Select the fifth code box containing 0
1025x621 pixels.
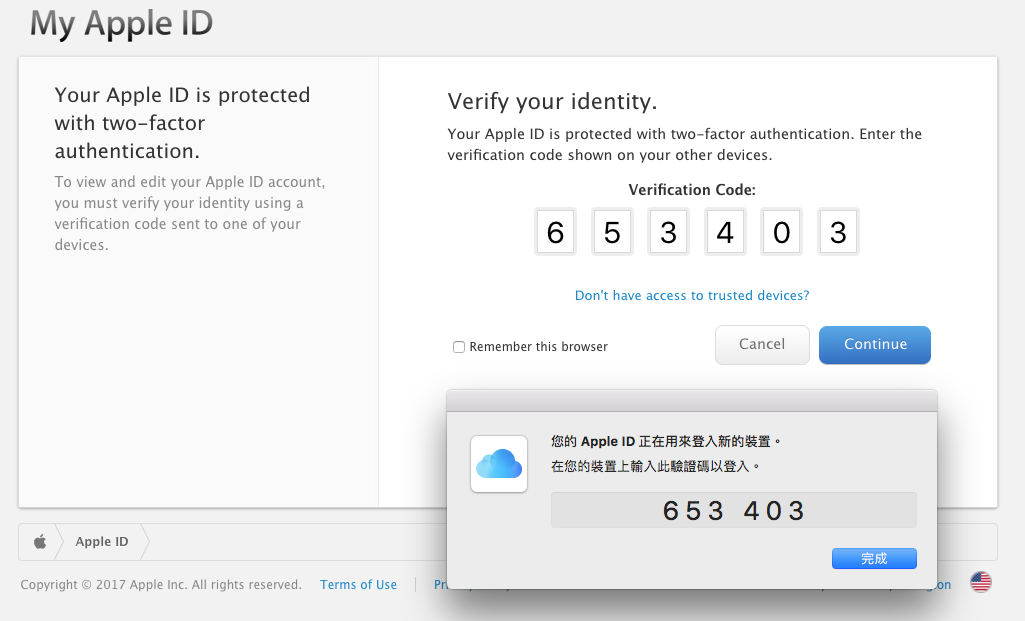(782, 233)
